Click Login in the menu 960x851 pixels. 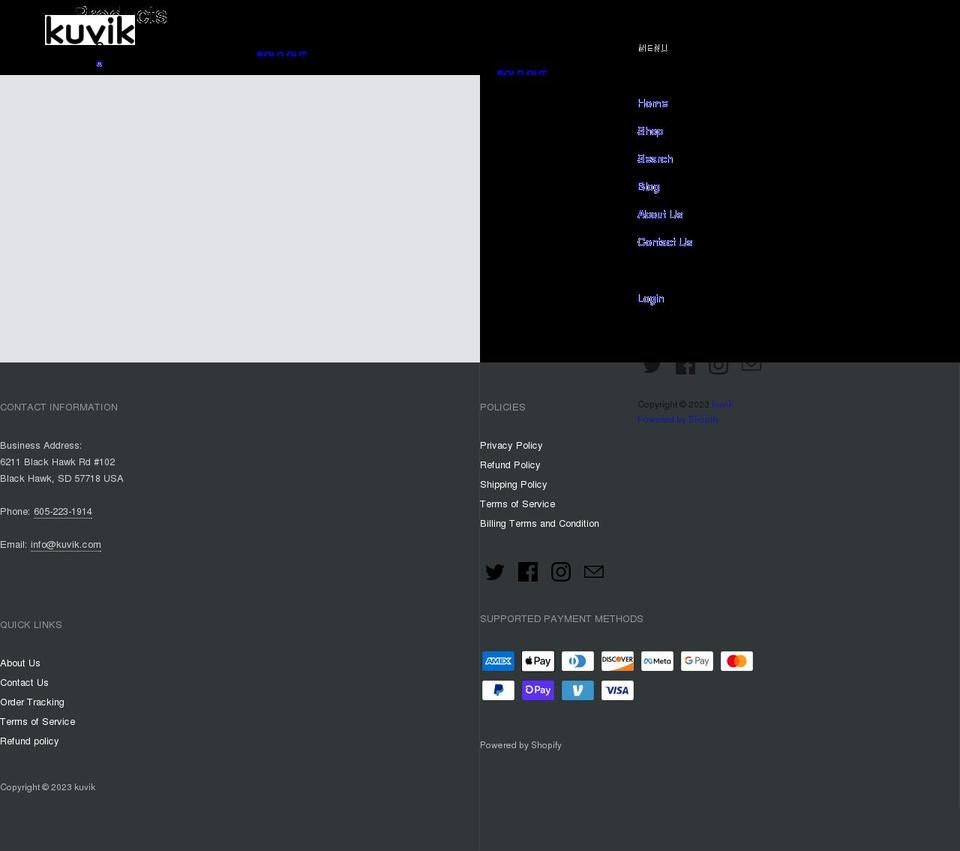click(x=651, y=299)
